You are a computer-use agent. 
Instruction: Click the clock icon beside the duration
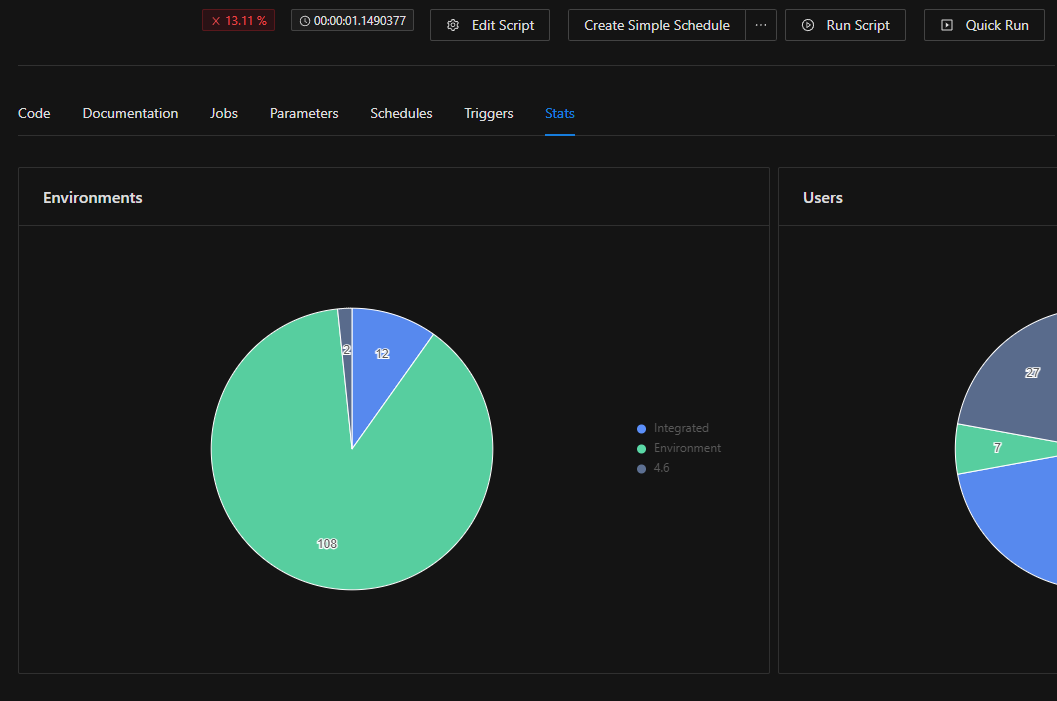(x=305, y=20)
